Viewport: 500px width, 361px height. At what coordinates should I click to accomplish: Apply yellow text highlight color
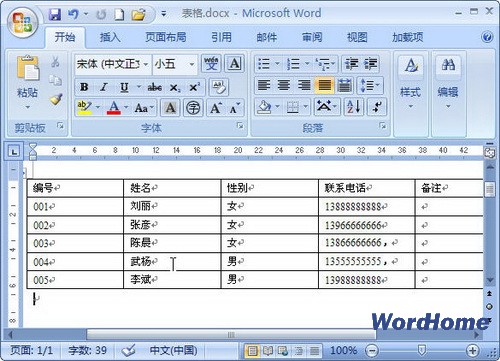tap(84, 107)
